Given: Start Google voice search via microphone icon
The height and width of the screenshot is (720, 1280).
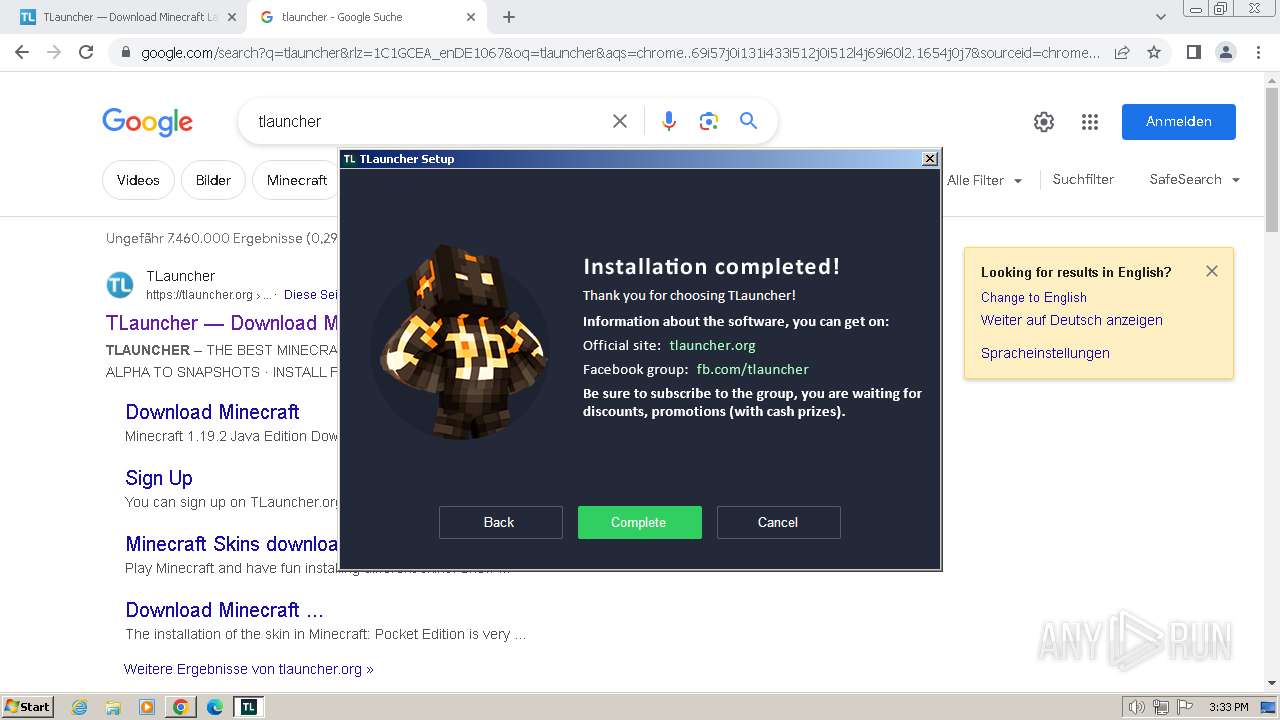Looking at the screenshot, I should click(x=669, y=121).
